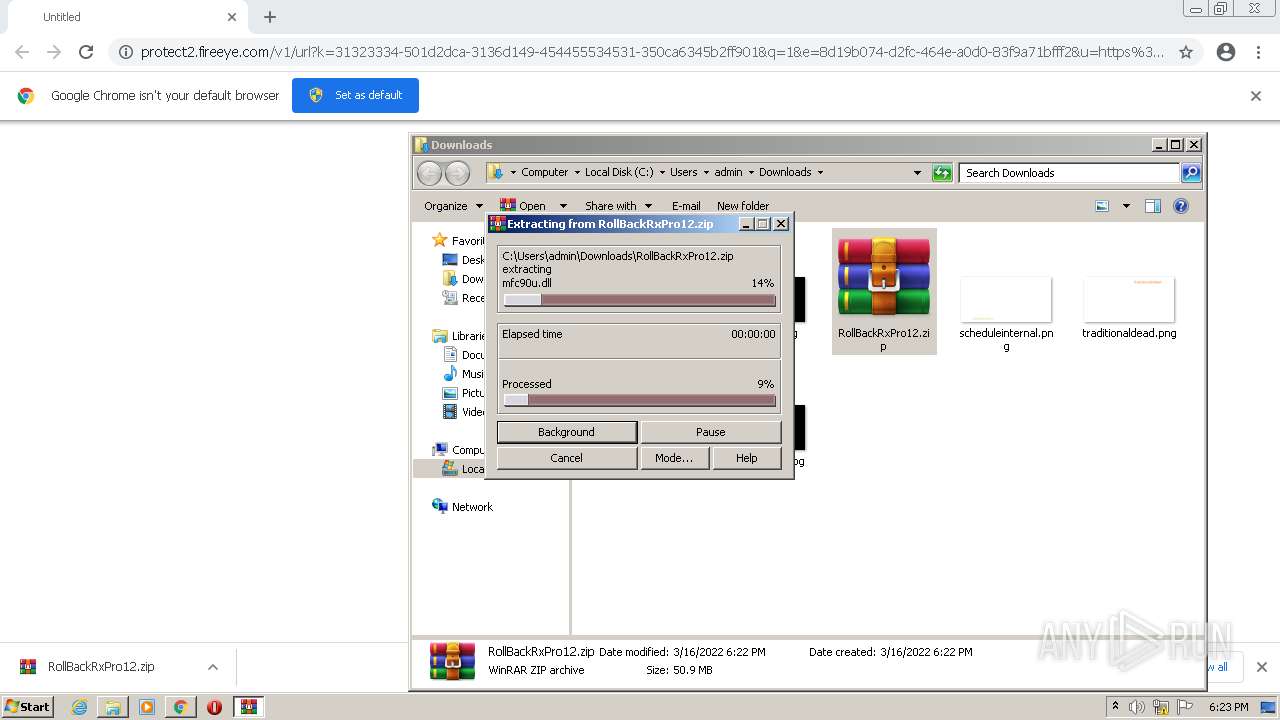Click the fireeye URL address bar
This screenshot has width=1280, height=720.
pos(651,52)
